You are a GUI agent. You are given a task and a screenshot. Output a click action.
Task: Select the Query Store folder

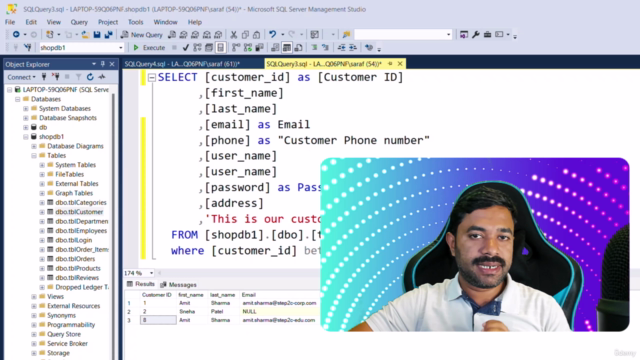pyautogui.click(x=64, y=334)
